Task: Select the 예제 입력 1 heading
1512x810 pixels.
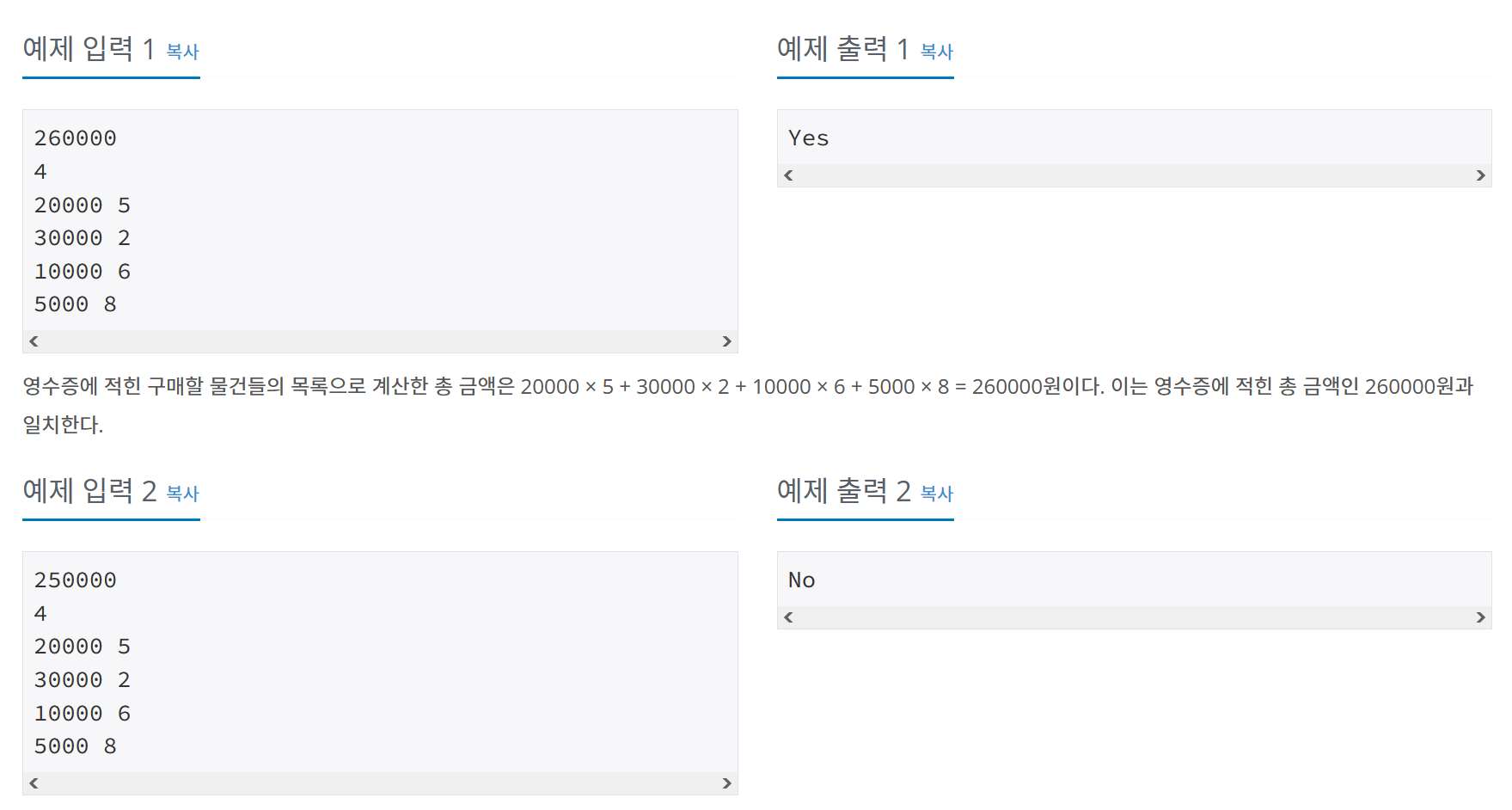Action: [89, 50]
